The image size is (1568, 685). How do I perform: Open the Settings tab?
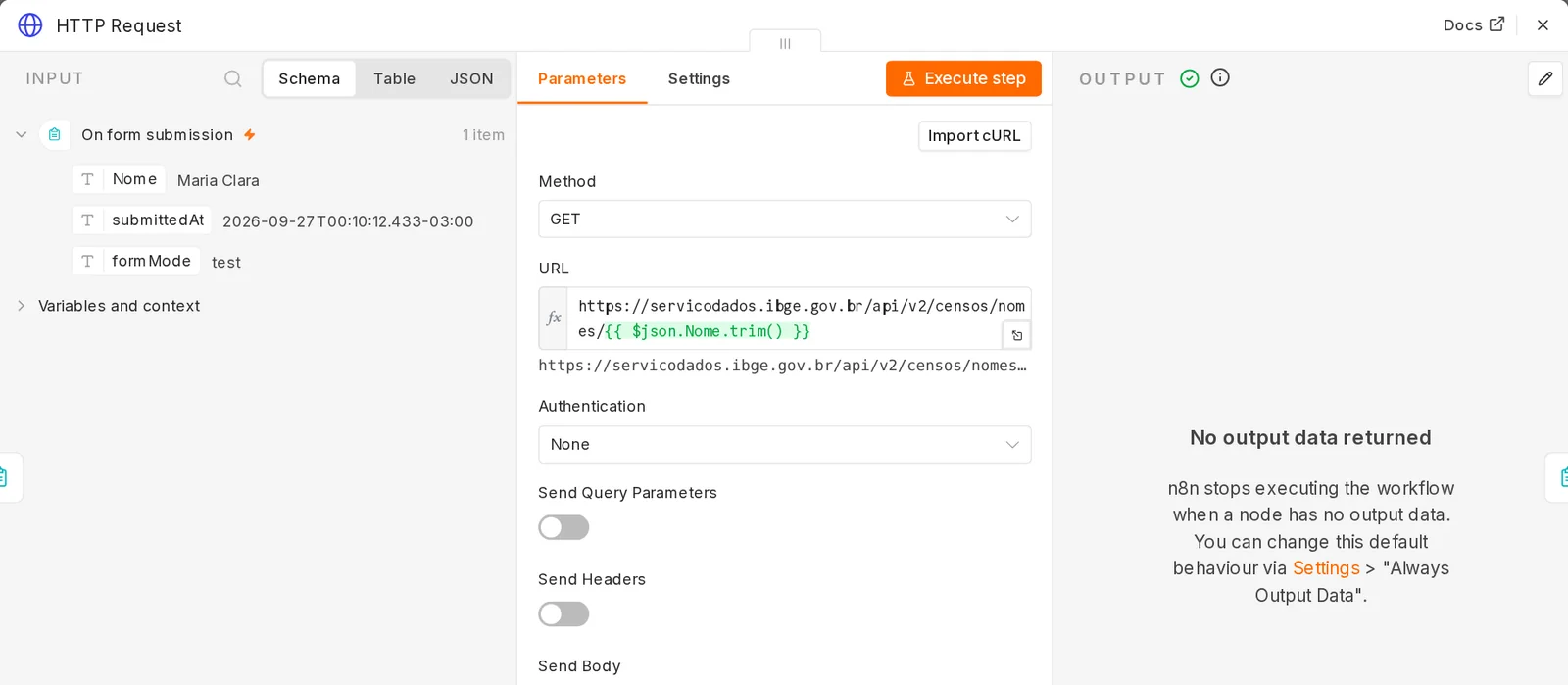click(x=699, y=78)
